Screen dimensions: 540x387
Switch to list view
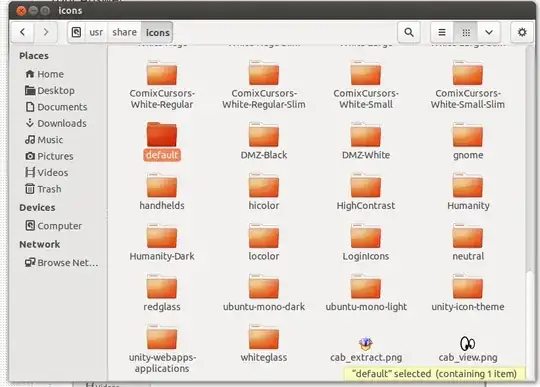pyautogui.click(x=442, y=32)
